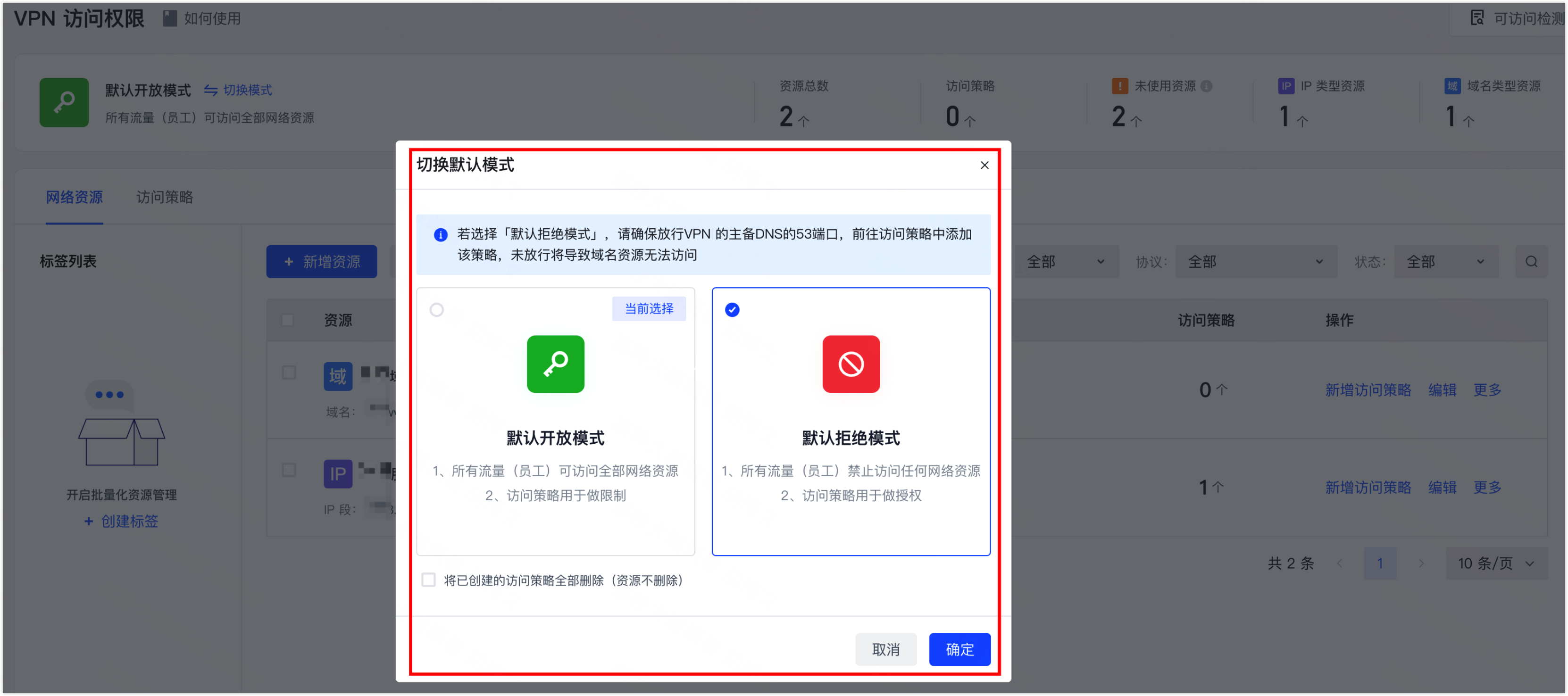1568x696 pixels.
Task: Switch to the 网络资源 tab
Action: coord(74,197)
